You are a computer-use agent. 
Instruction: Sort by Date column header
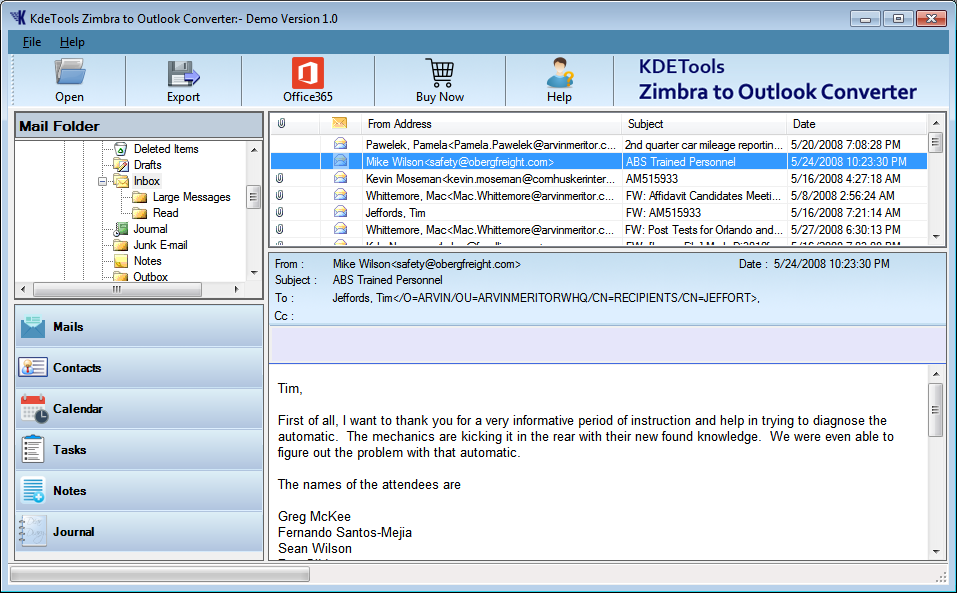(856, 124)
